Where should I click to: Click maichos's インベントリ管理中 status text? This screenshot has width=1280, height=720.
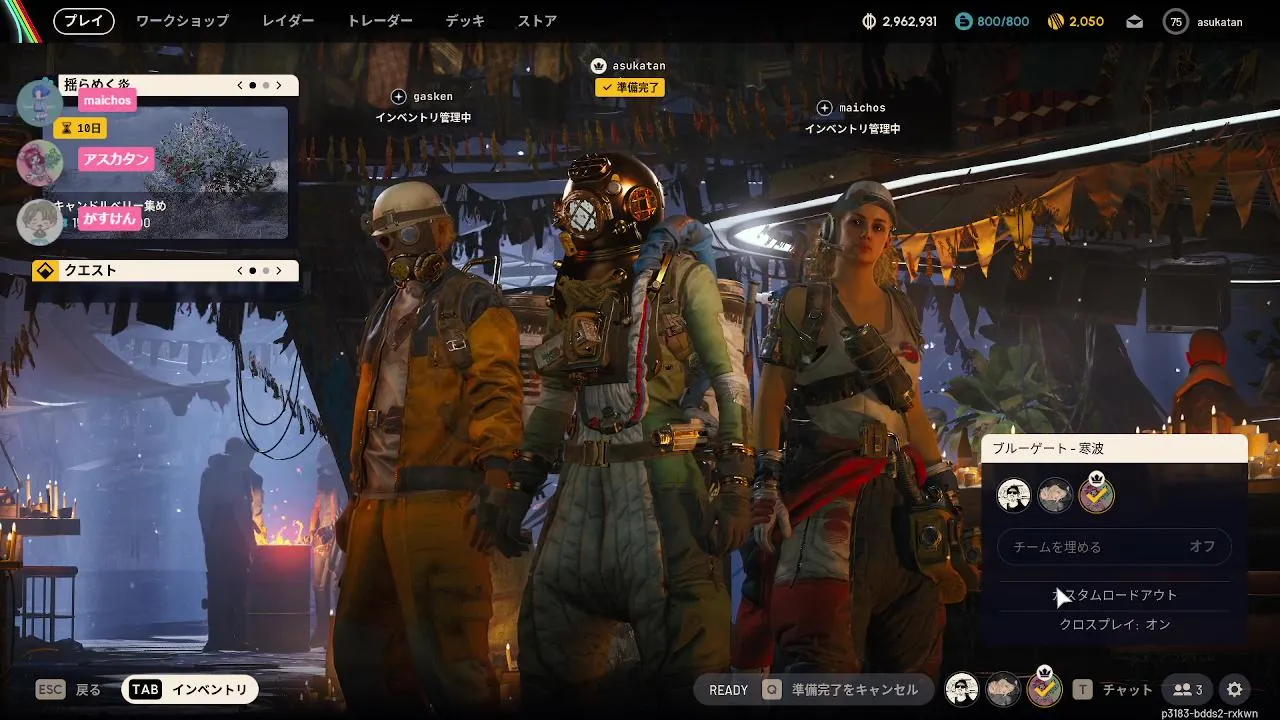point(853,128)
